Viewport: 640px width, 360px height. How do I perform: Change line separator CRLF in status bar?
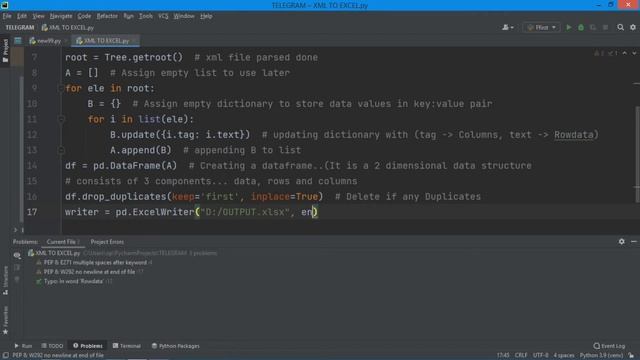[521, 356]
